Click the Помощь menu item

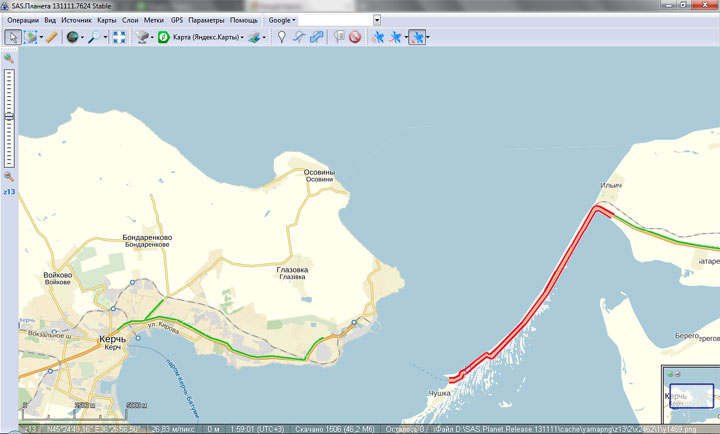(x=244, y=20)
